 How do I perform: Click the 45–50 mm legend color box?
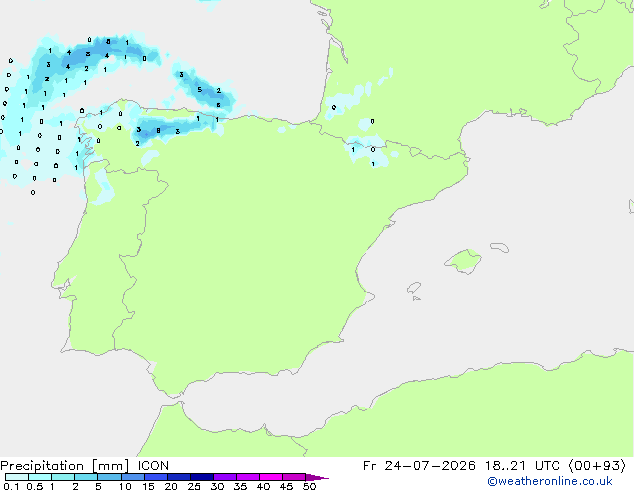click(294, 477)
